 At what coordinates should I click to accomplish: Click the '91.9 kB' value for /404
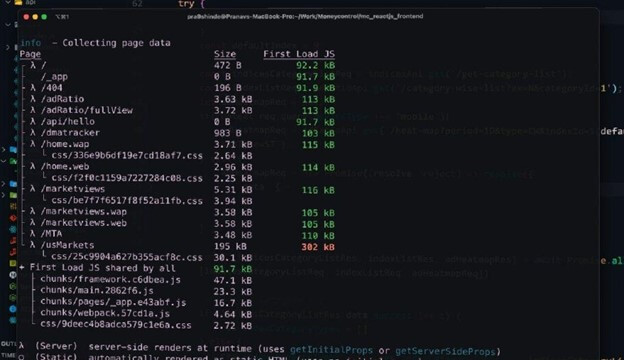pos(316,88)
